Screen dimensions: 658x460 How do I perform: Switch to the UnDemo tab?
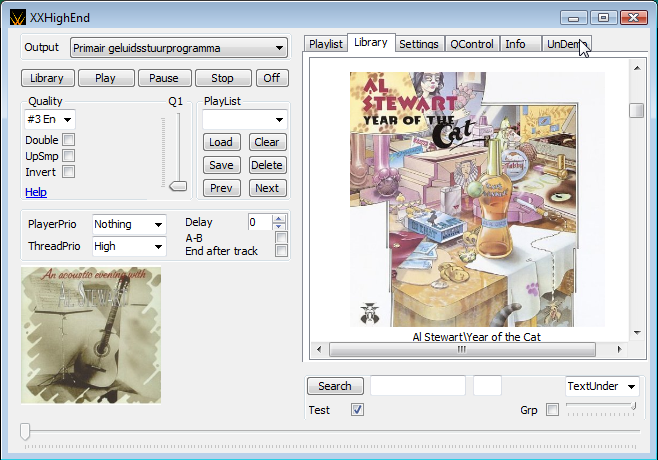[567, 44]
